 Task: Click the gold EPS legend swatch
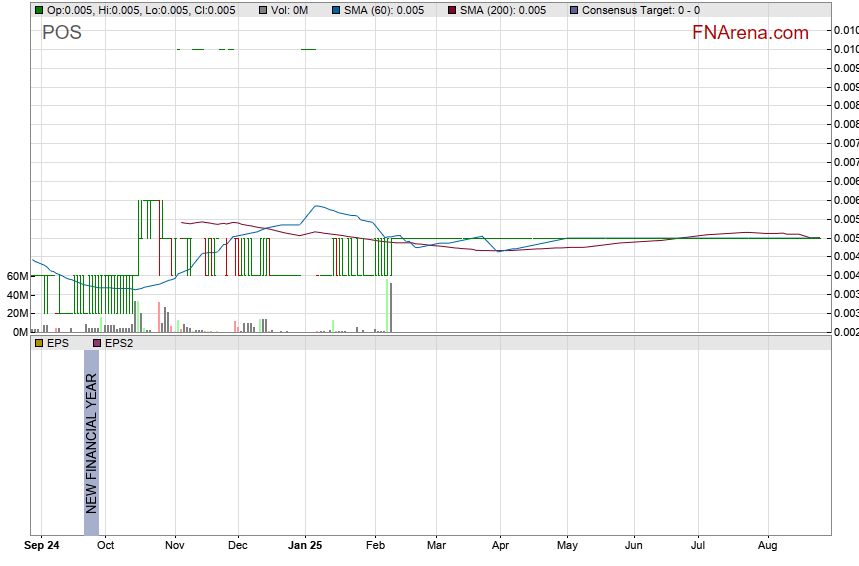tap(38, 343)
